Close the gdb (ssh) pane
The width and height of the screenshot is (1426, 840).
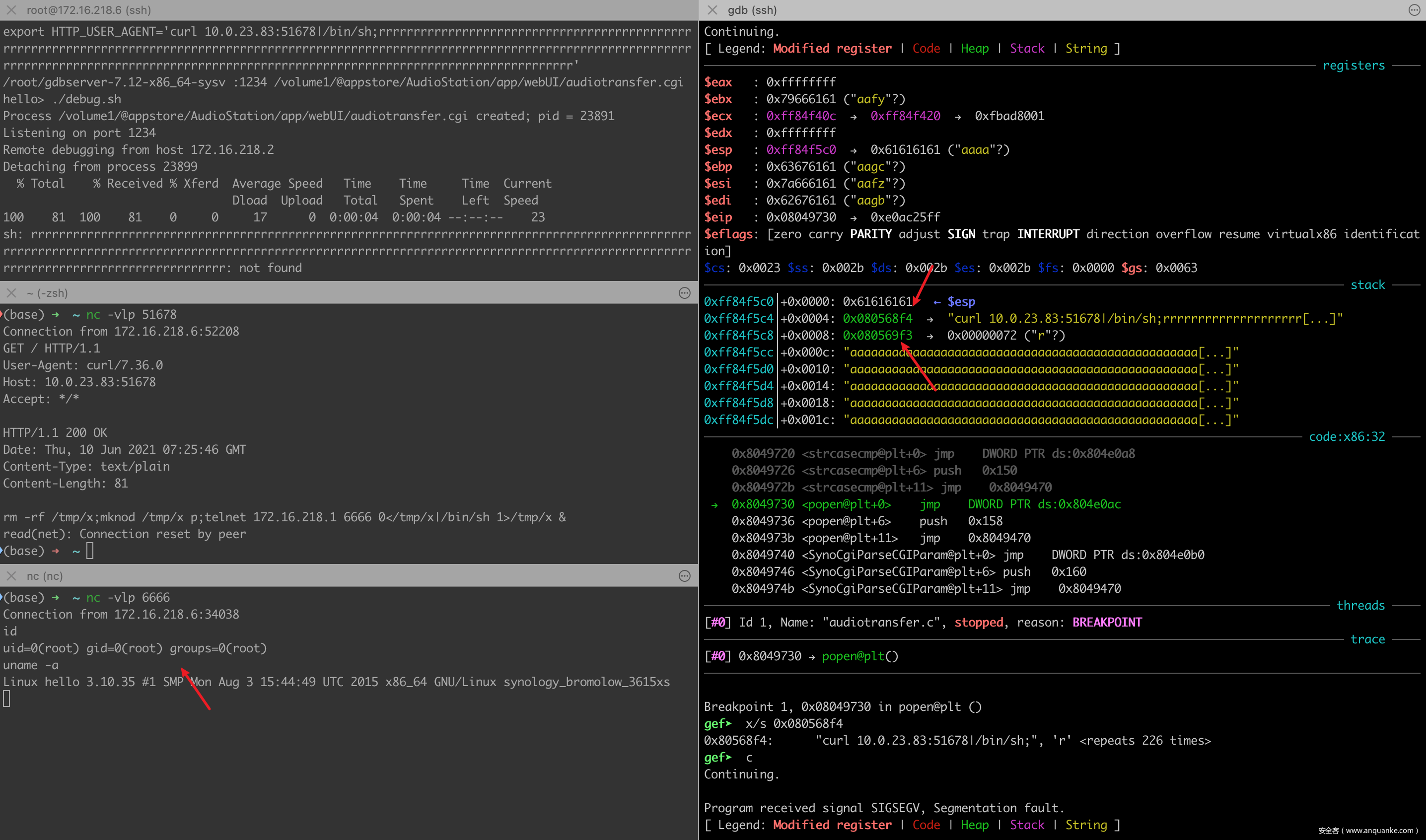tap(712, 9)
